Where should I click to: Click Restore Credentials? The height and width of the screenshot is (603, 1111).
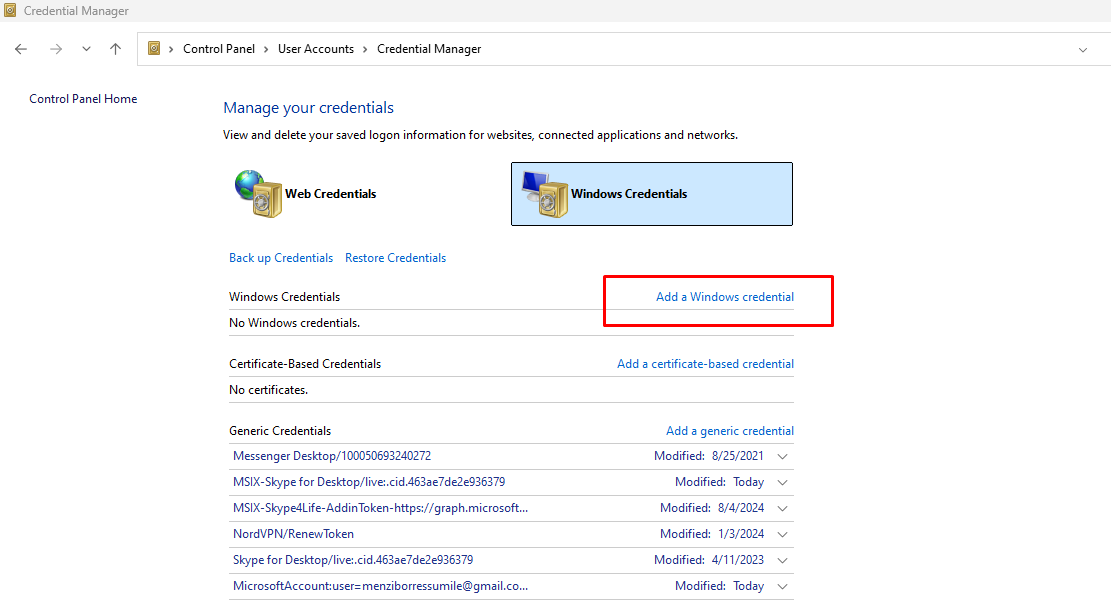click(395, 257)
